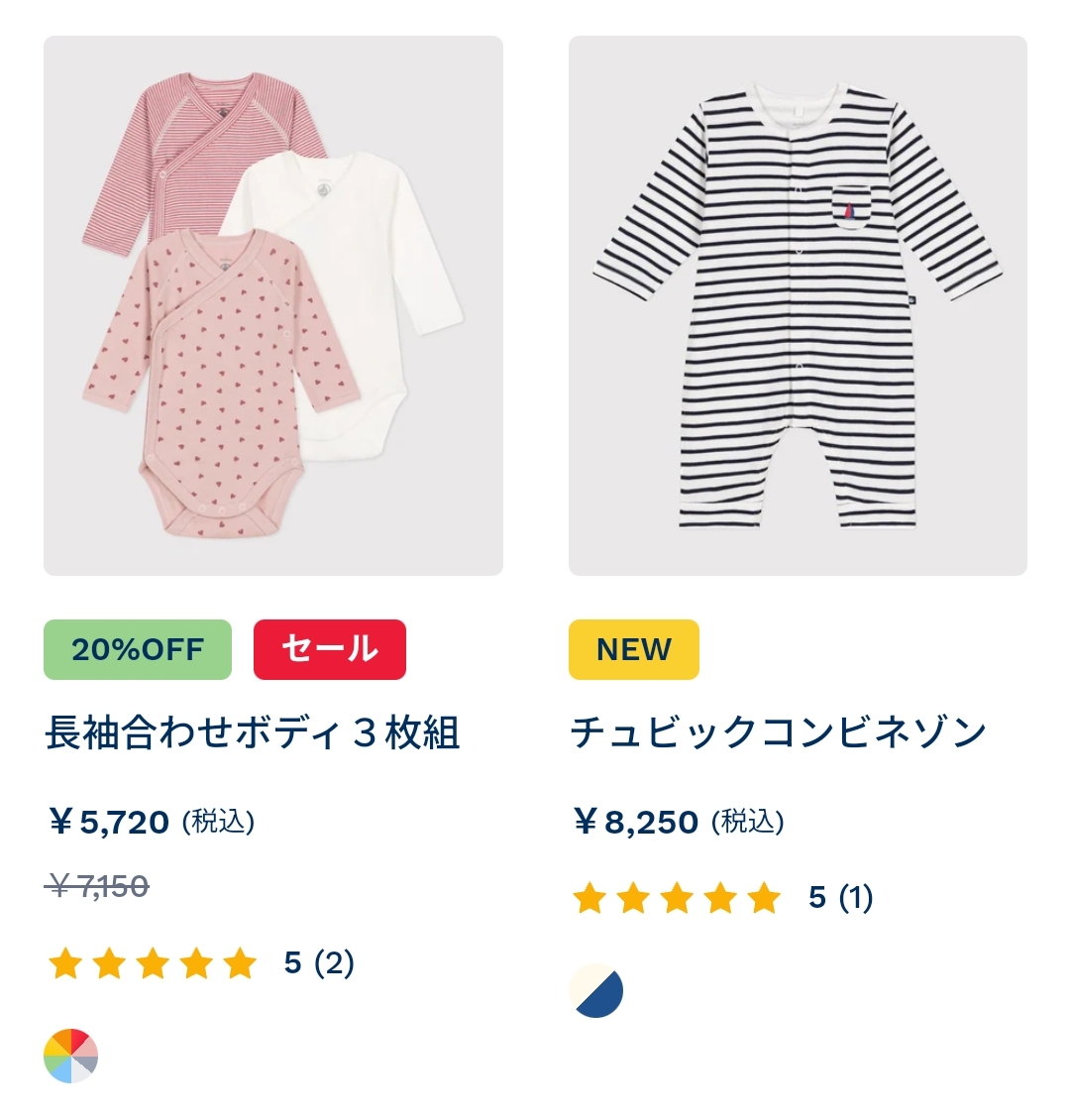1070x1120 pixels.
Task: Click the fifth star of the jumpsuit rating
Action: [x=764, y=898]
